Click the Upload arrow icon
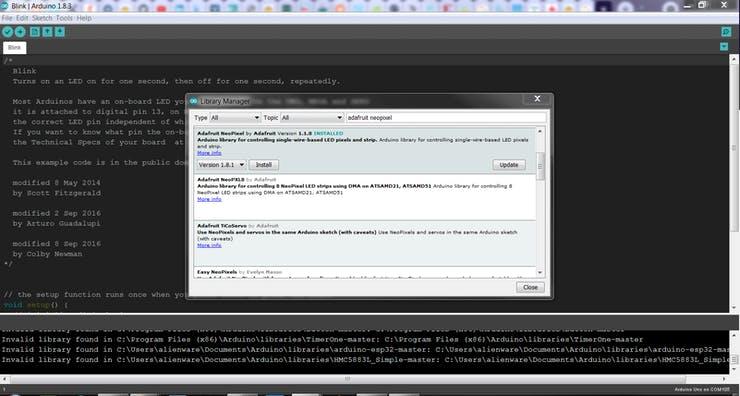 [x=20, y=32]
